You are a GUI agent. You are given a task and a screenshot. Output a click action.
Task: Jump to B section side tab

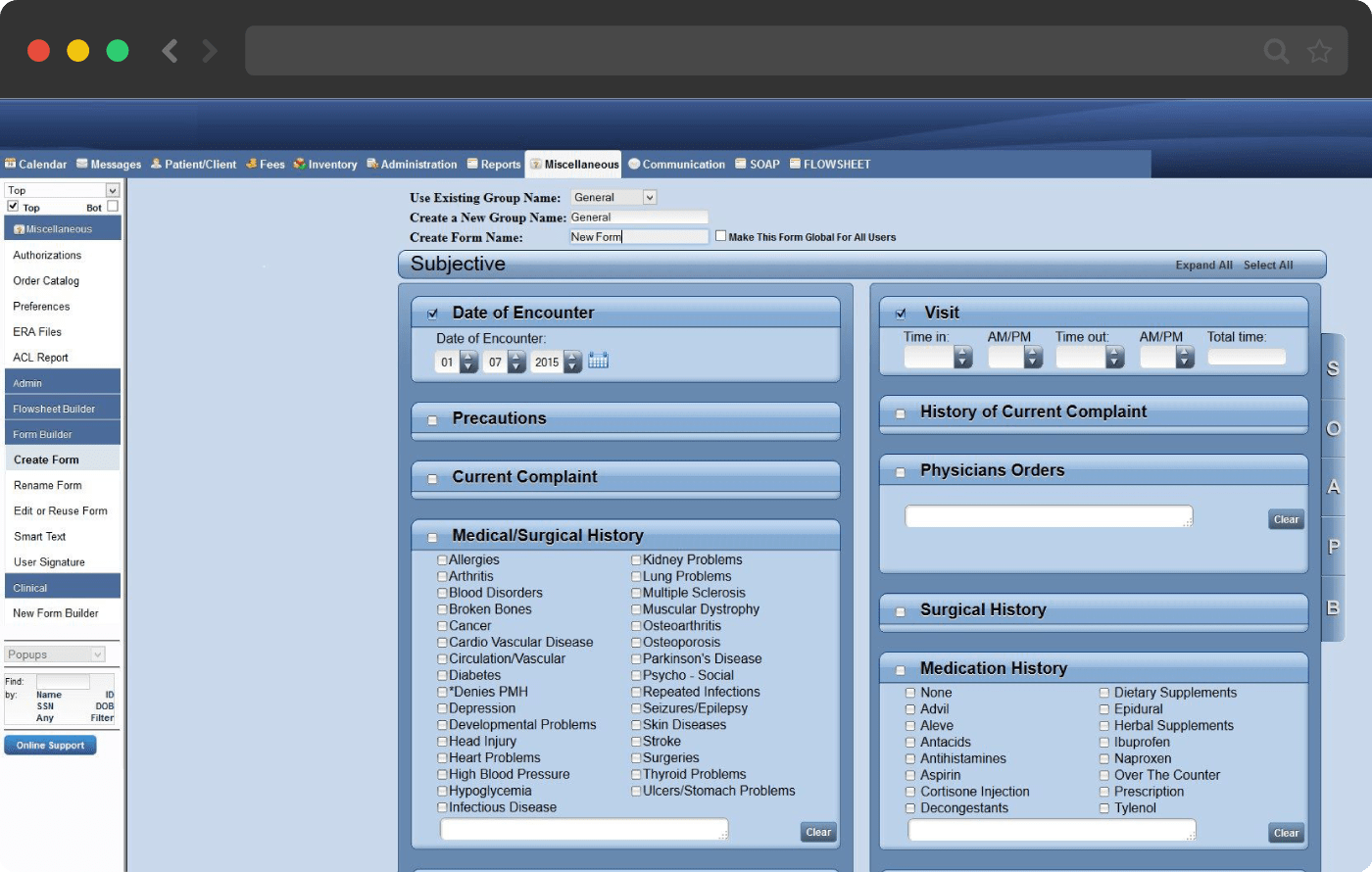click(1333, 607)
